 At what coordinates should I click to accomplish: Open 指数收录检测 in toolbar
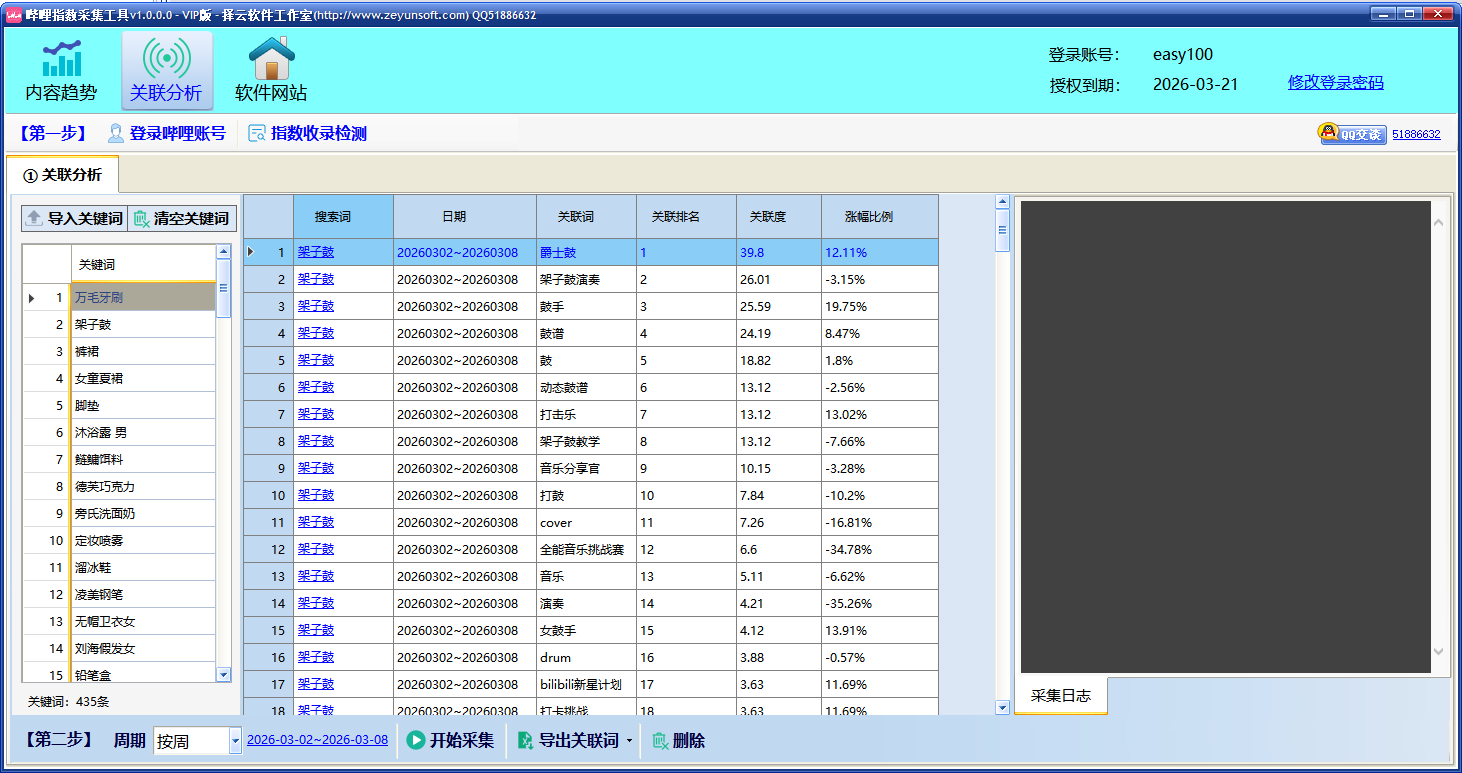[x=308, y=133]
